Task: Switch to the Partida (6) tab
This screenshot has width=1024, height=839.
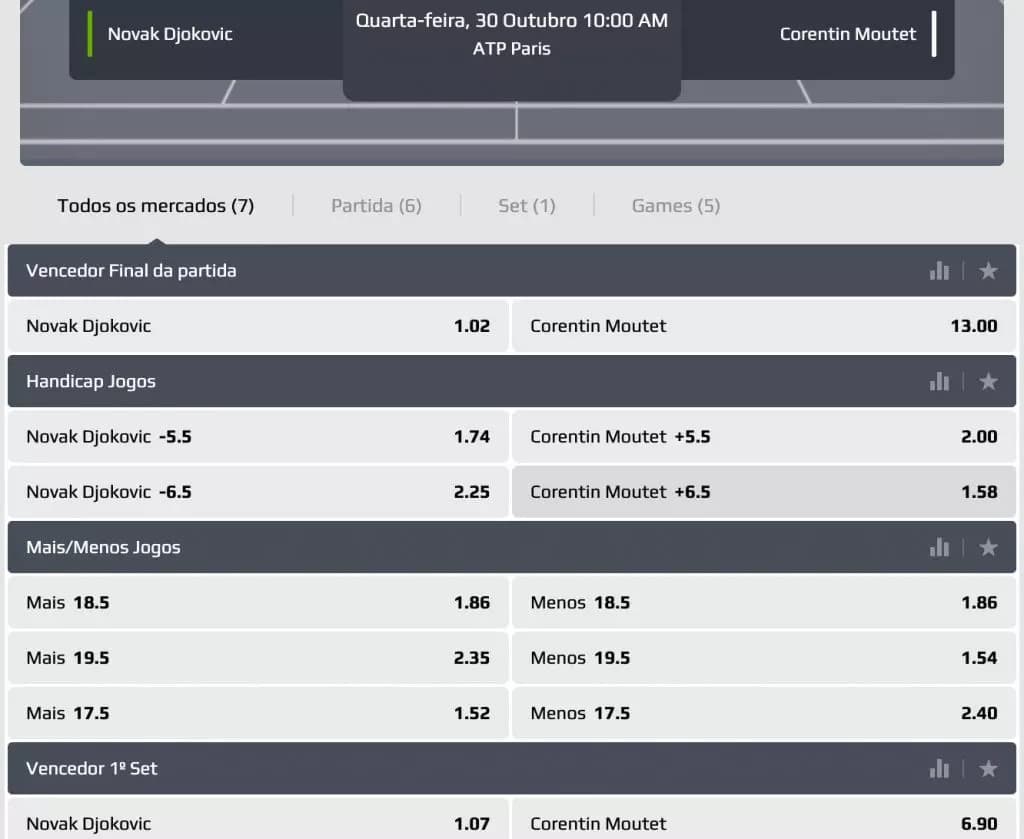Action: pyautogui.click(x=376, y=206)
